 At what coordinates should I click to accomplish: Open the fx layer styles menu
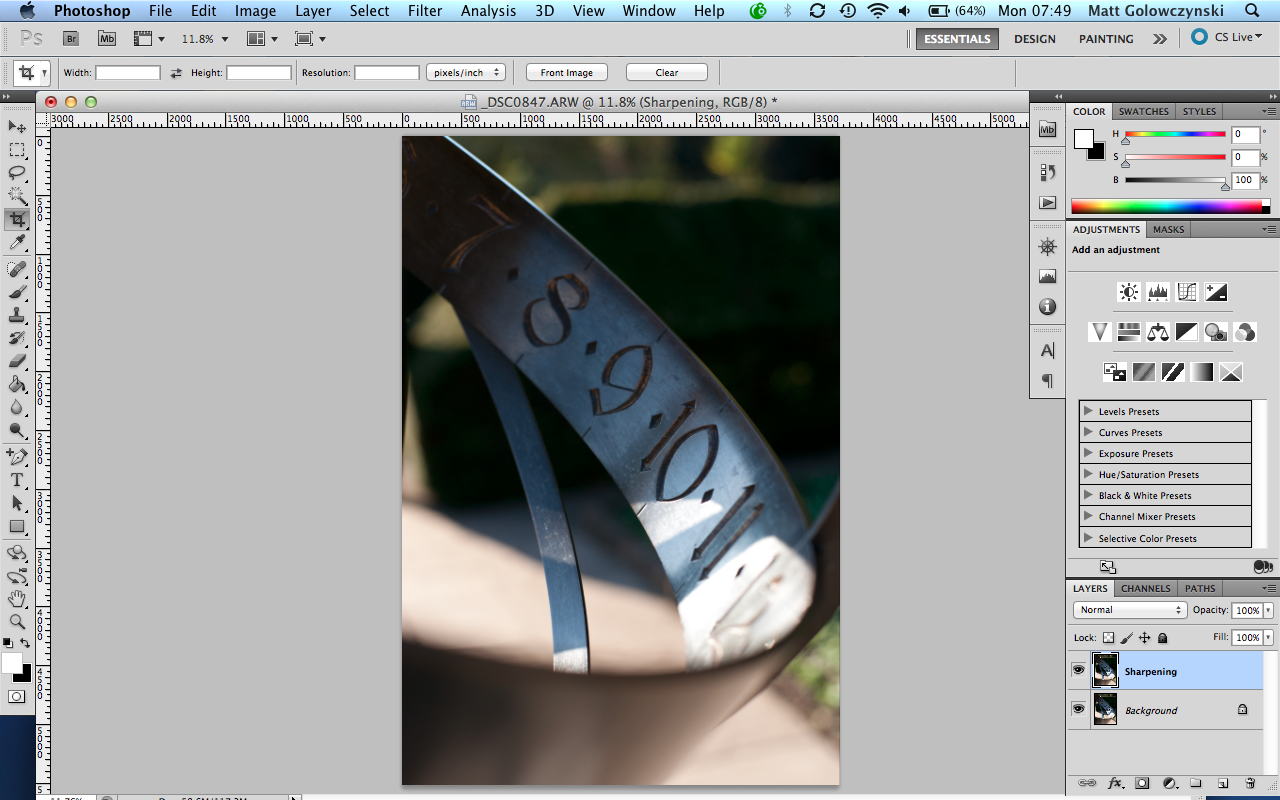(1114, 783)
